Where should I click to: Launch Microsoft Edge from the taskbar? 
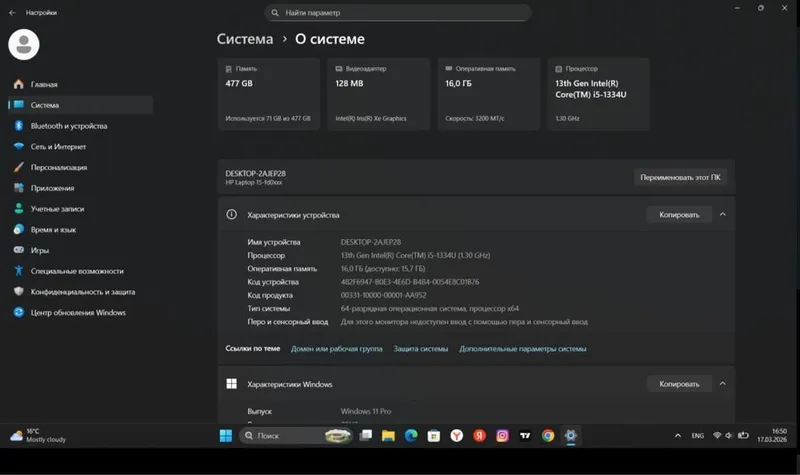[x=411, y=436]
